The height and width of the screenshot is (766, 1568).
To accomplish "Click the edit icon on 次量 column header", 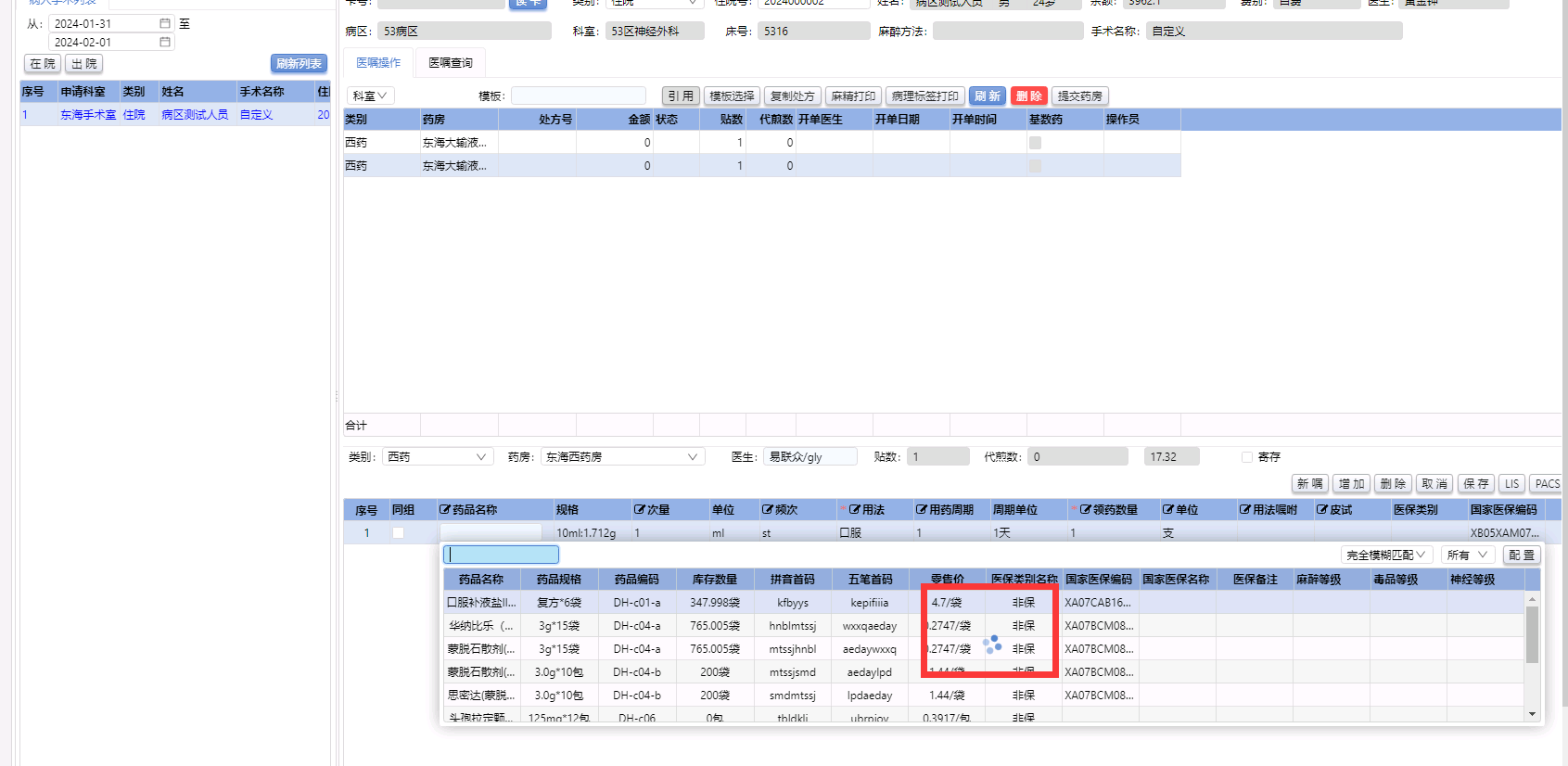I will point(640,510).
